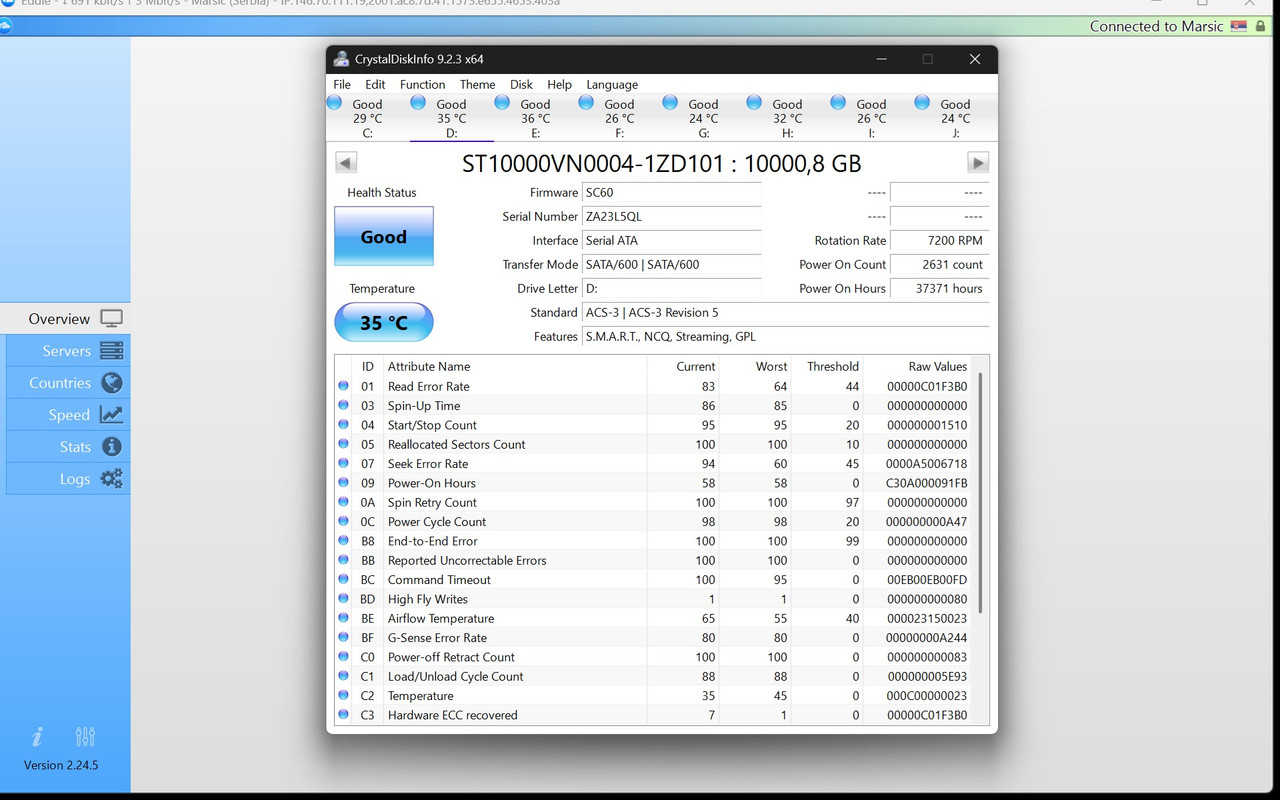Select the Power-off Retract Count row
Screen dimensions: 1280x800
click(654, 657)
